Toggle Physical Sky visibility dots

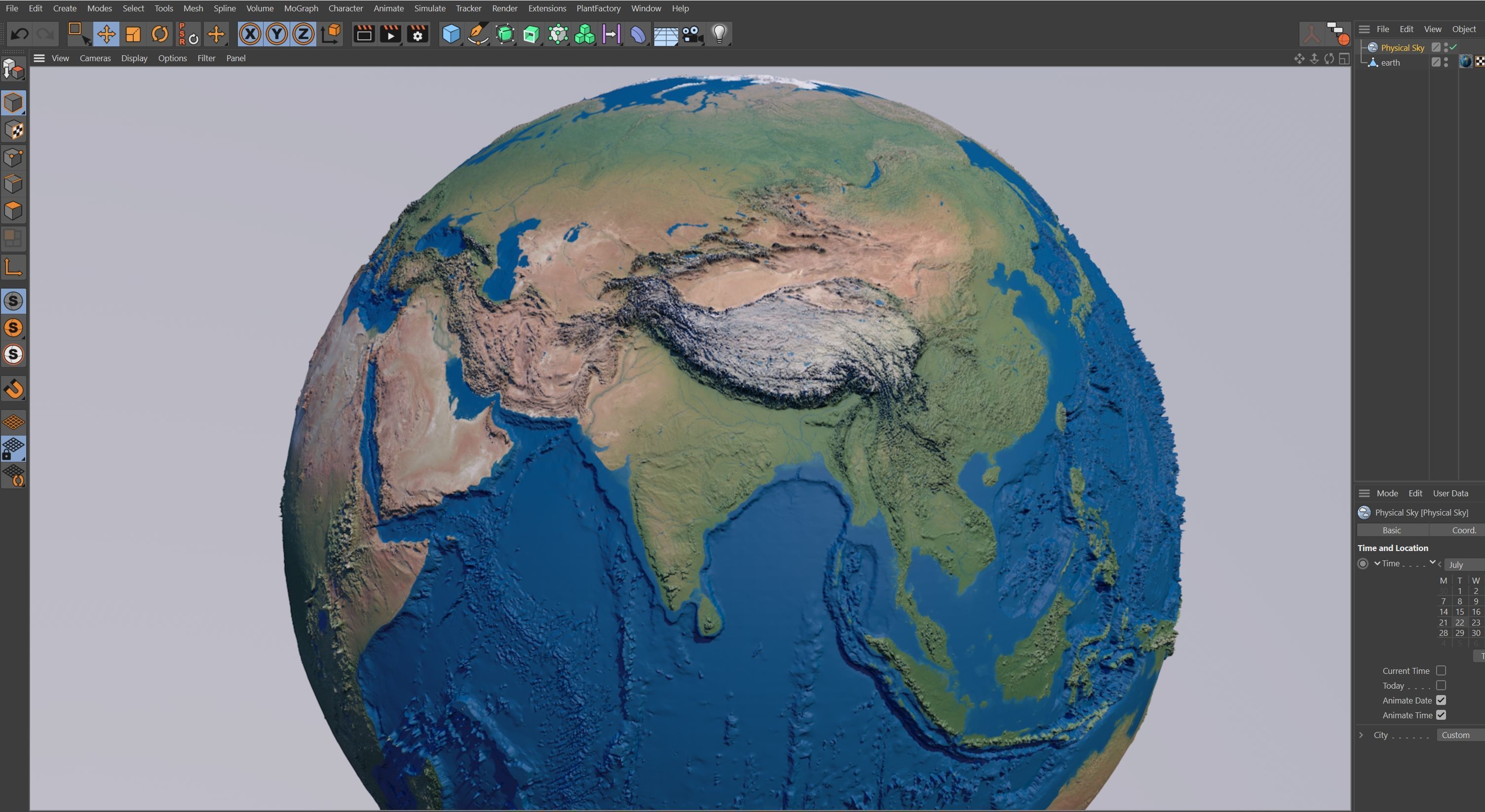(1446, 48)
